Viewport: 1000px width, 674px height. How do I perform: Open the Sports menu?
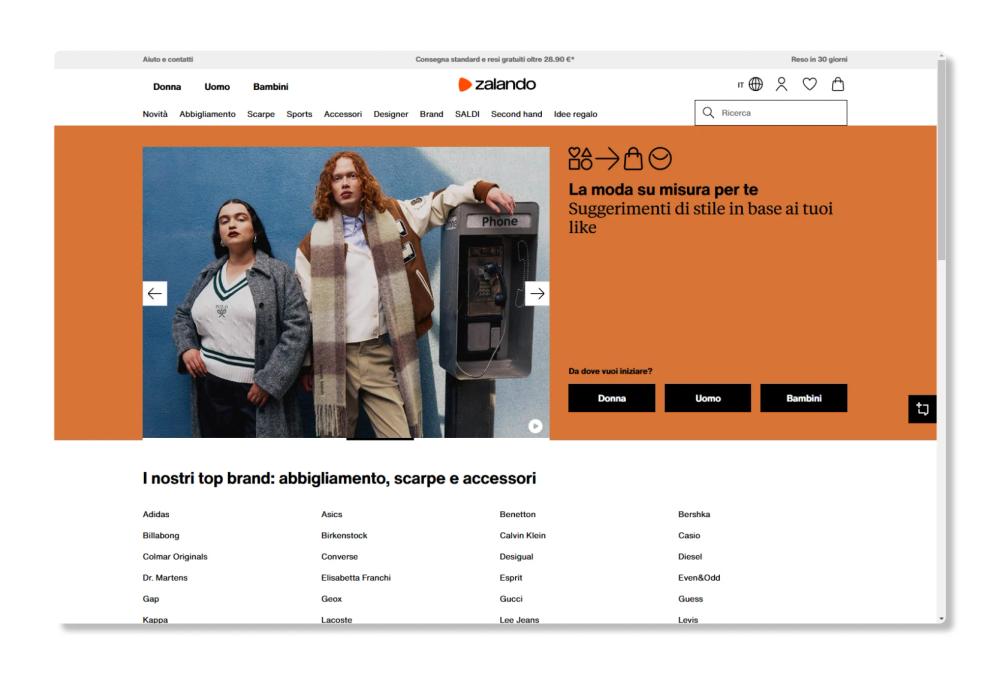[x=299, y=114]
